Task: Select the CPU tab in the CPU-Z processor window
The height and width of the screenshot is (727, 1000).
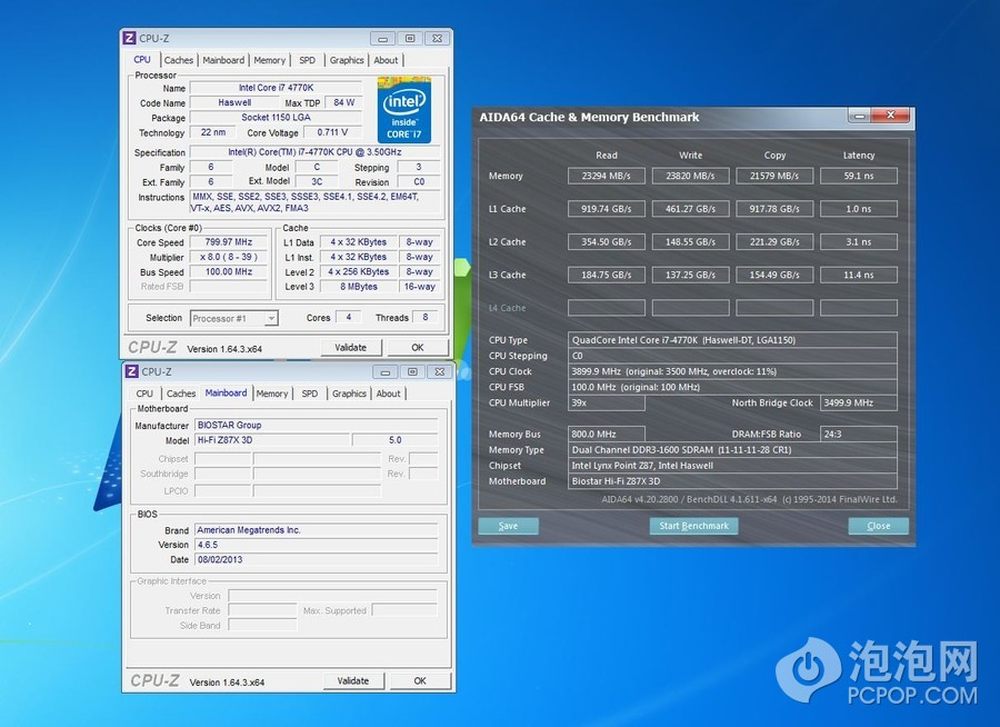Action: pos(142,59)
